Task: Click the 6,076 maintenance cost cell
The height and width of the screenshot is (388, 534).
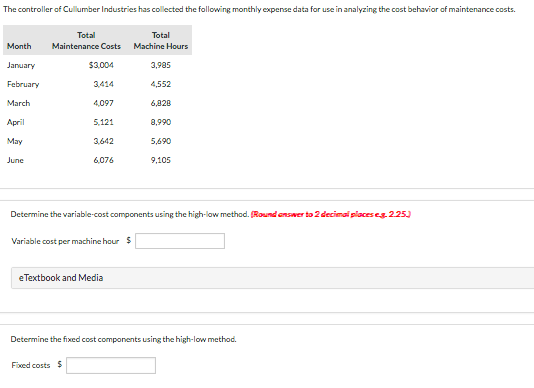Action: point(104,160)
